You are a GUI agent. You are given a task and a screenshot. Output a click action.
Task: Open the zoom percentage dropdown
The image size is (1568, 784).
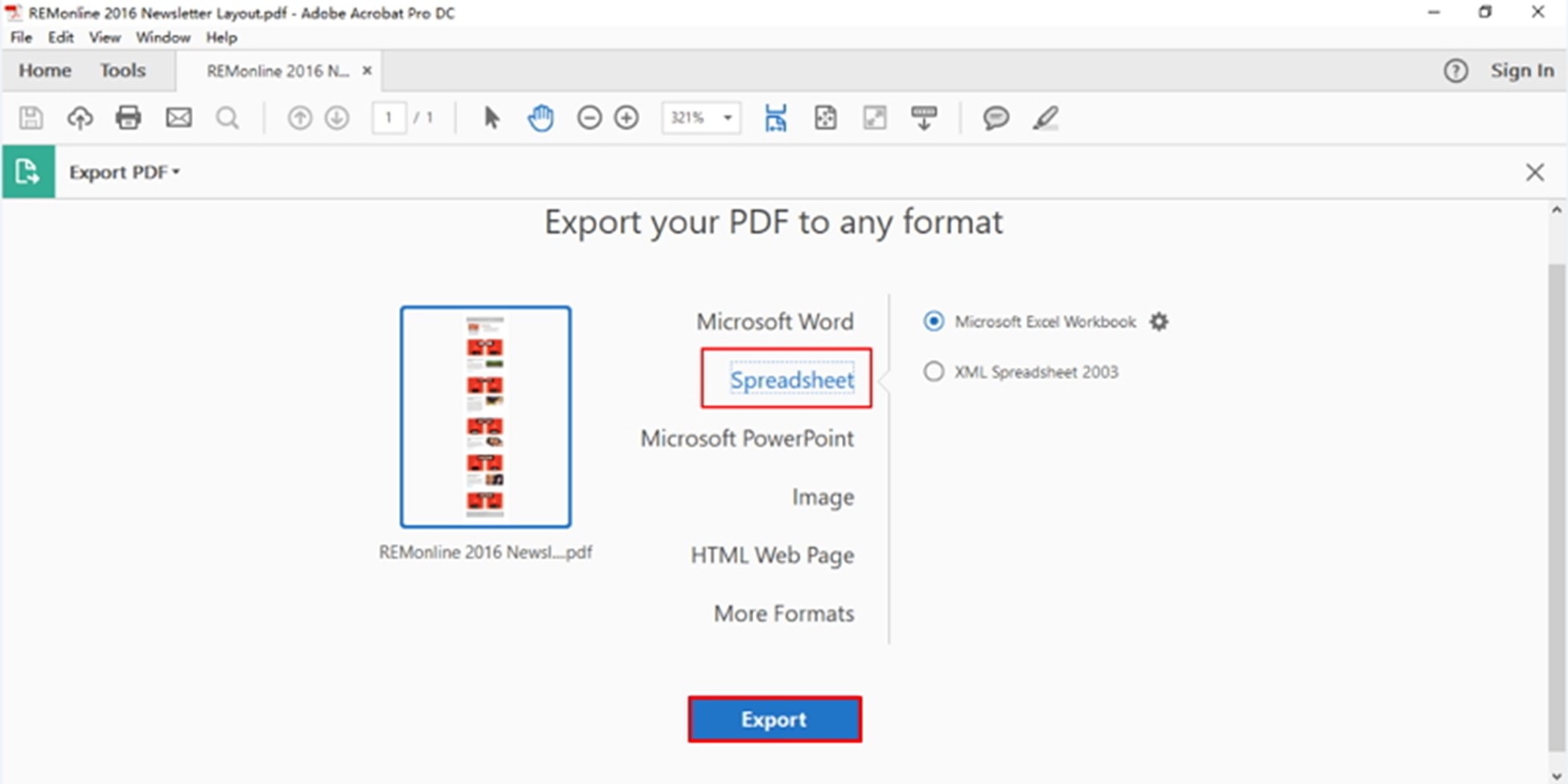tap(728, 118)
